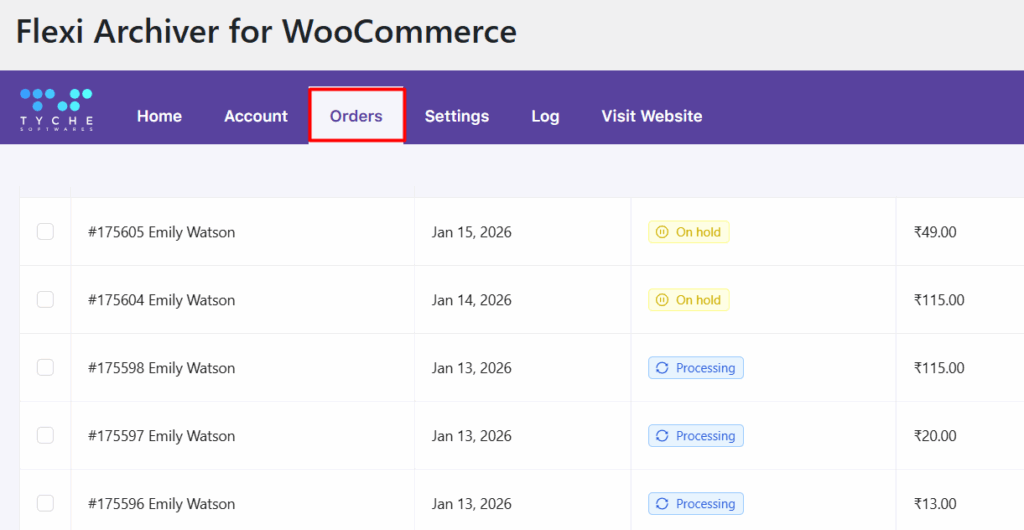Click the ₹115.00 total for order #175604
The width and height of the screenshot is (1024, 530).
point(939,300)
